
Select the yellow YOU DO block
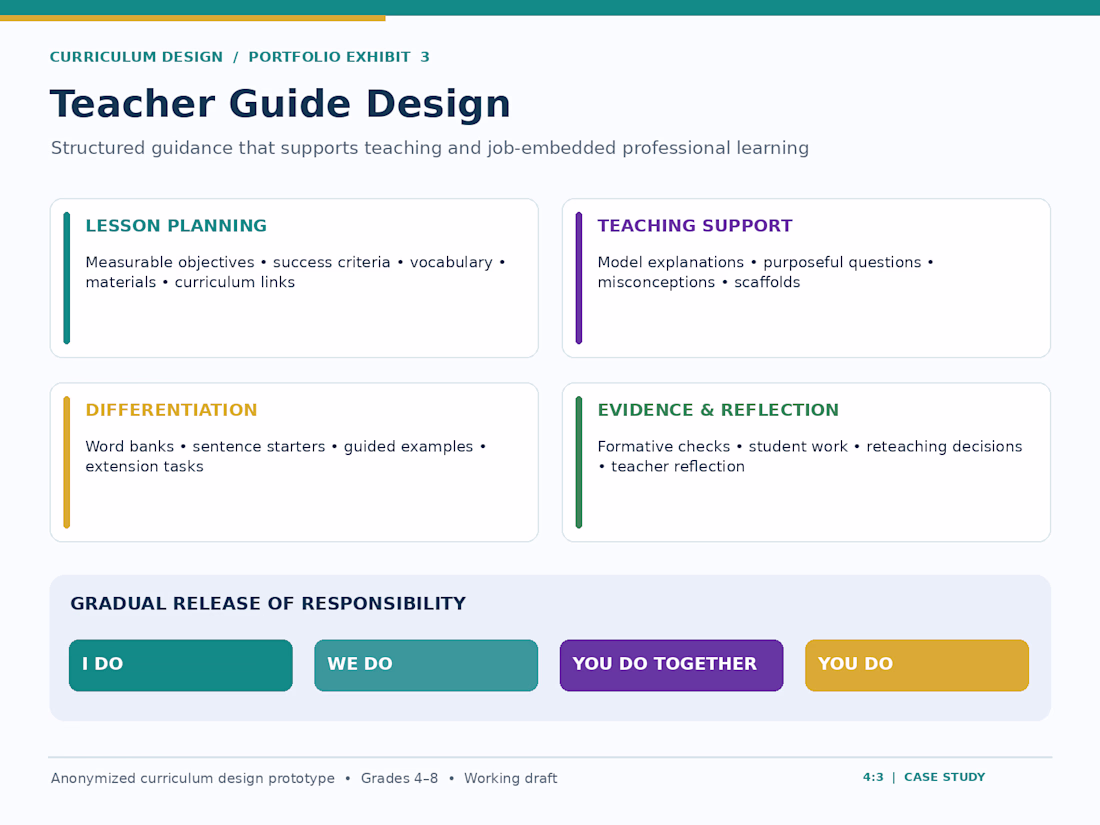[x=917, y=665]
